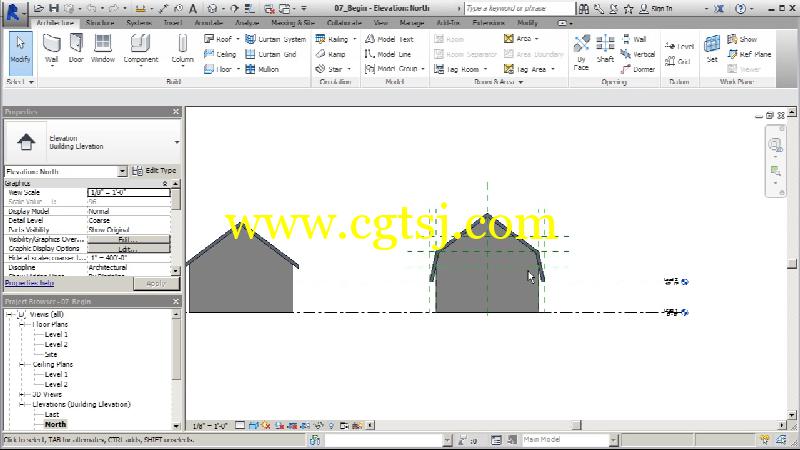Click the Model Line tool
Image resolution: width=800 pixels, height=450 pixels.
coord(388,54)
